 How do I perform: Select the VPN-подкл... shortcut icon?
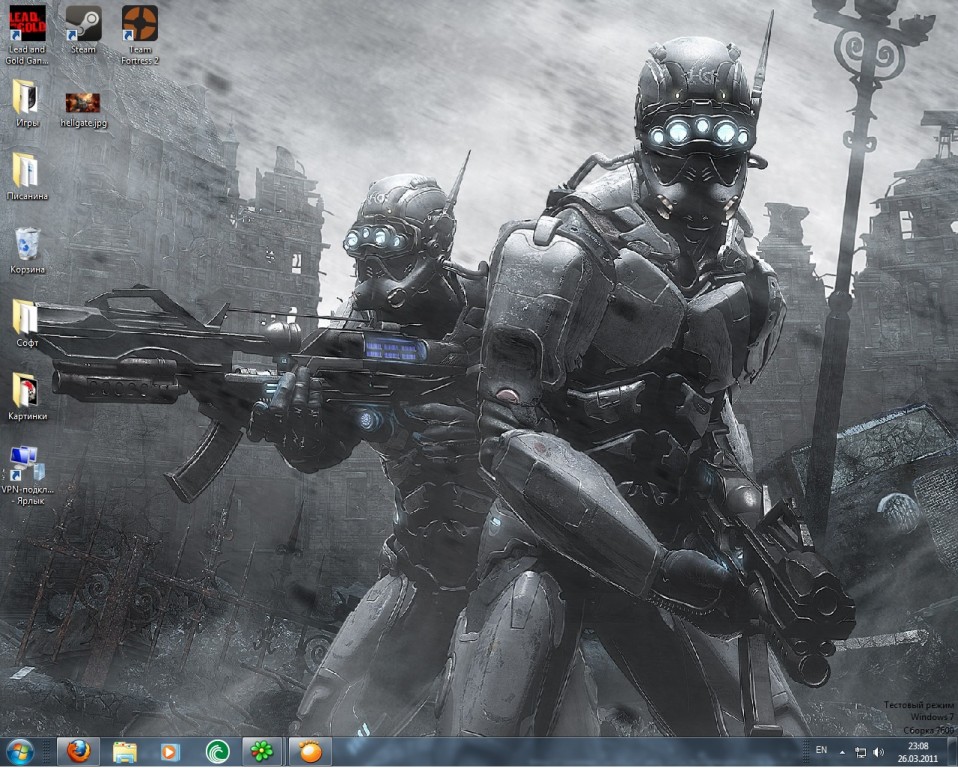[x=27, y=475]
